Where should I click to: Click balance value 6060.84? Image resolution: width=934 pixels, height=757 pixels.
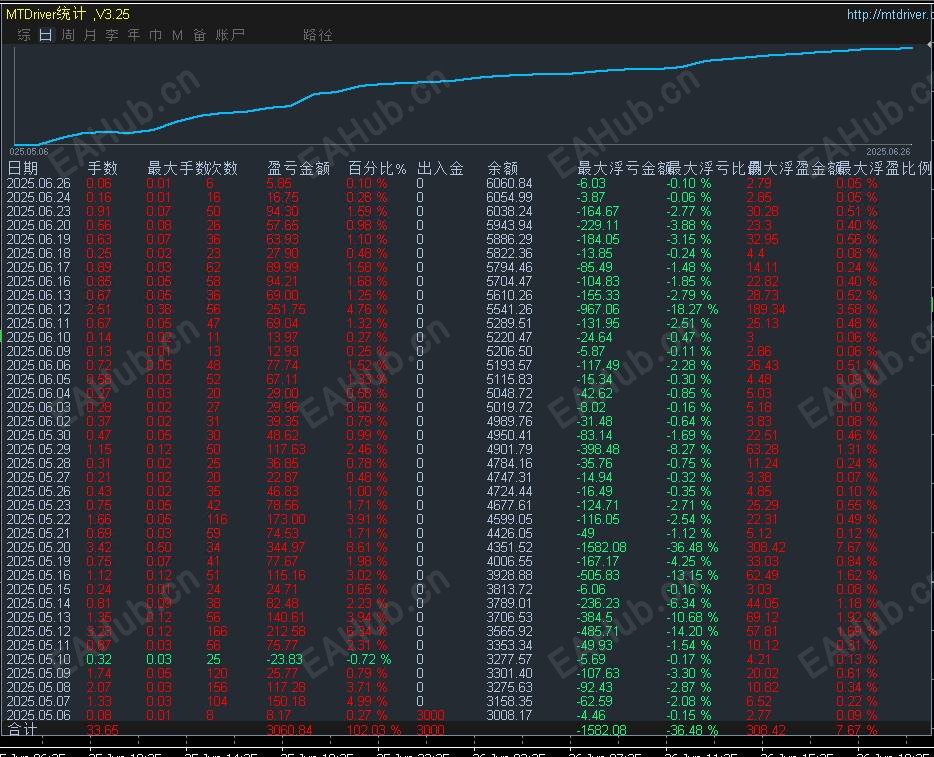pyautogui.click(x=509, y=183)
